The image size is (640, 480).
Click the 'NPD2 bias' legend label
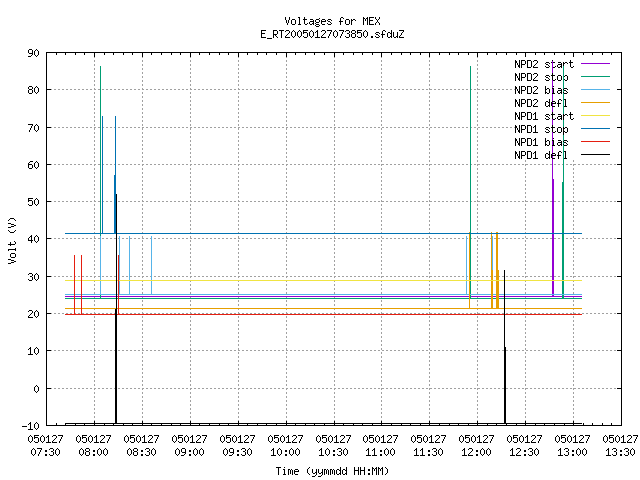[541, 90]
